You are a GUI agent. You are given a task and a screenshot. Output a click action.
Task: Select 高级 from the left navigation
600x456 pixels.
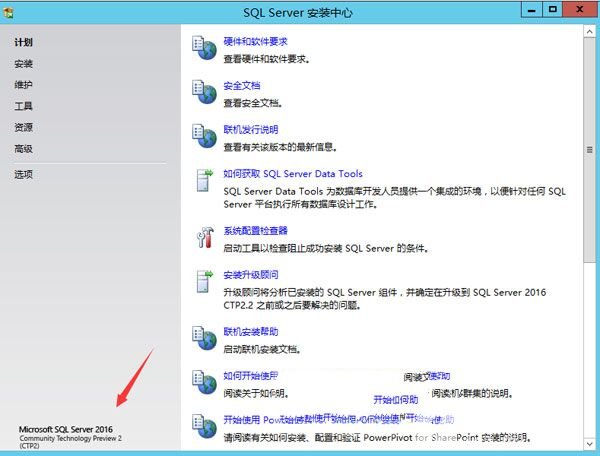pos(24,149)
